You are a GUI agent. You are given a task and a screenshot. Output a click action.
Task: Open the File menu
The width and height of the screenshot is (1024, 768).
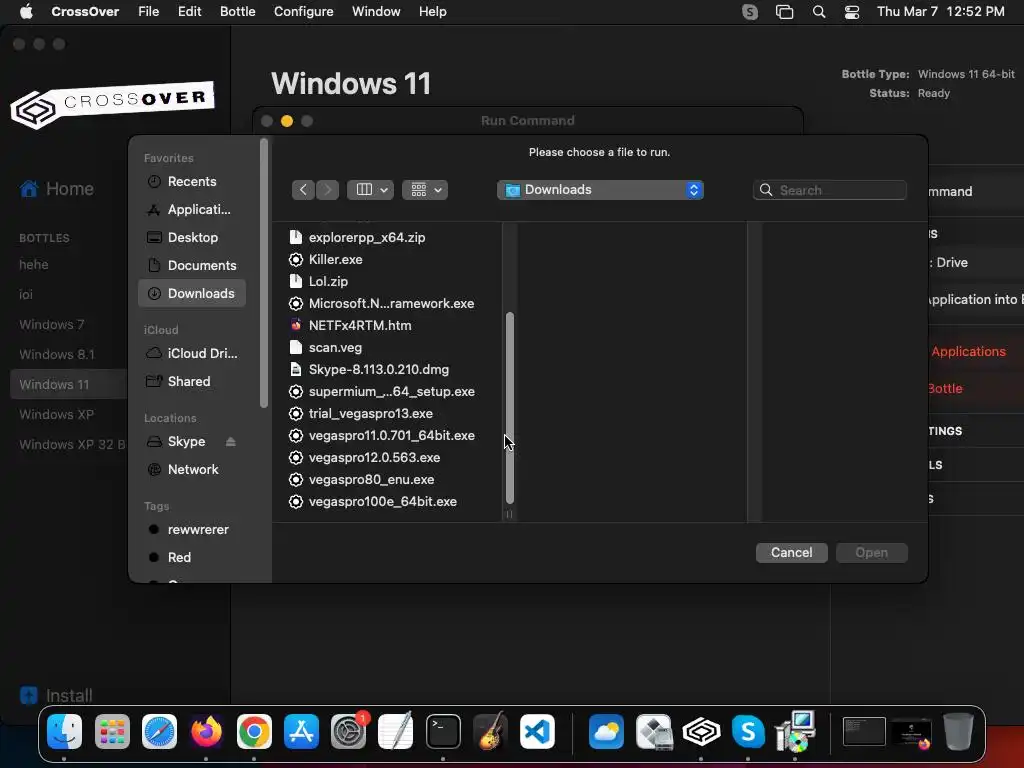pos(148,12)
